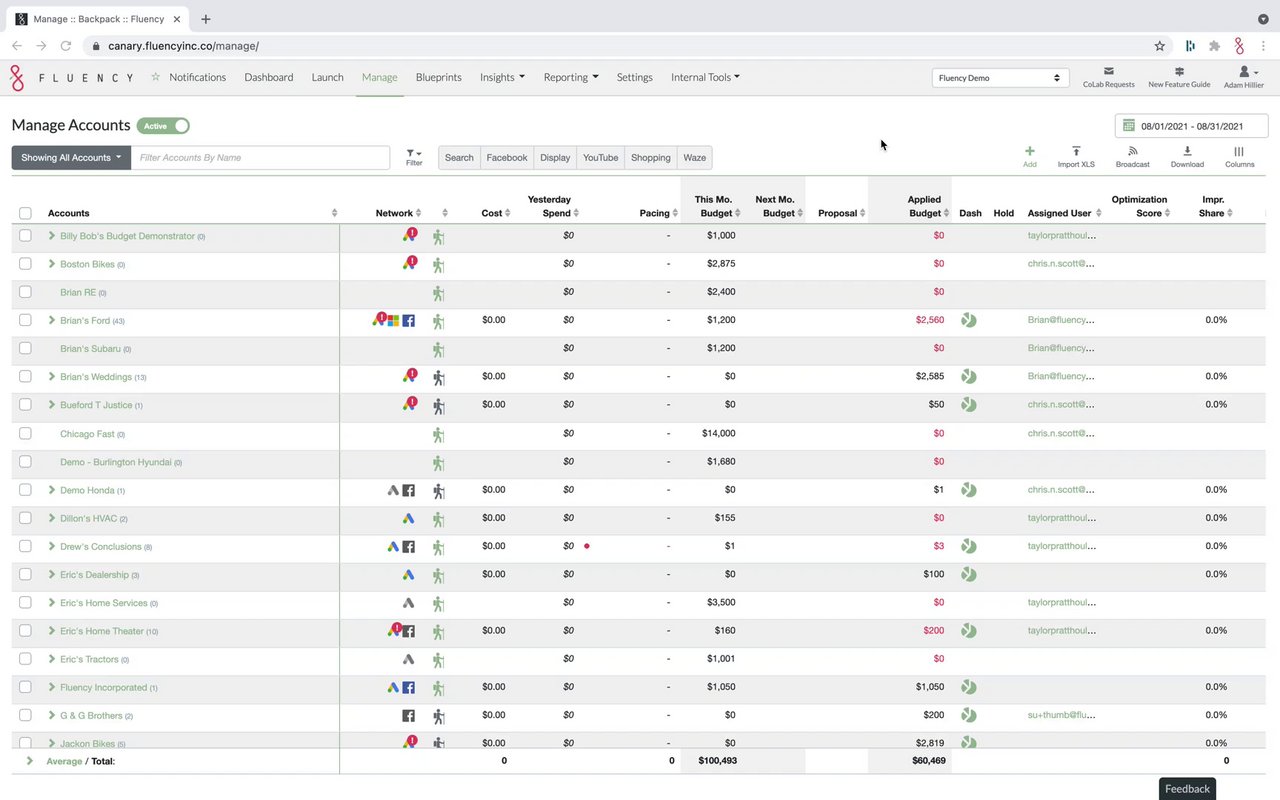
Task: Open the date range picker field
Action: [1191, 126]
